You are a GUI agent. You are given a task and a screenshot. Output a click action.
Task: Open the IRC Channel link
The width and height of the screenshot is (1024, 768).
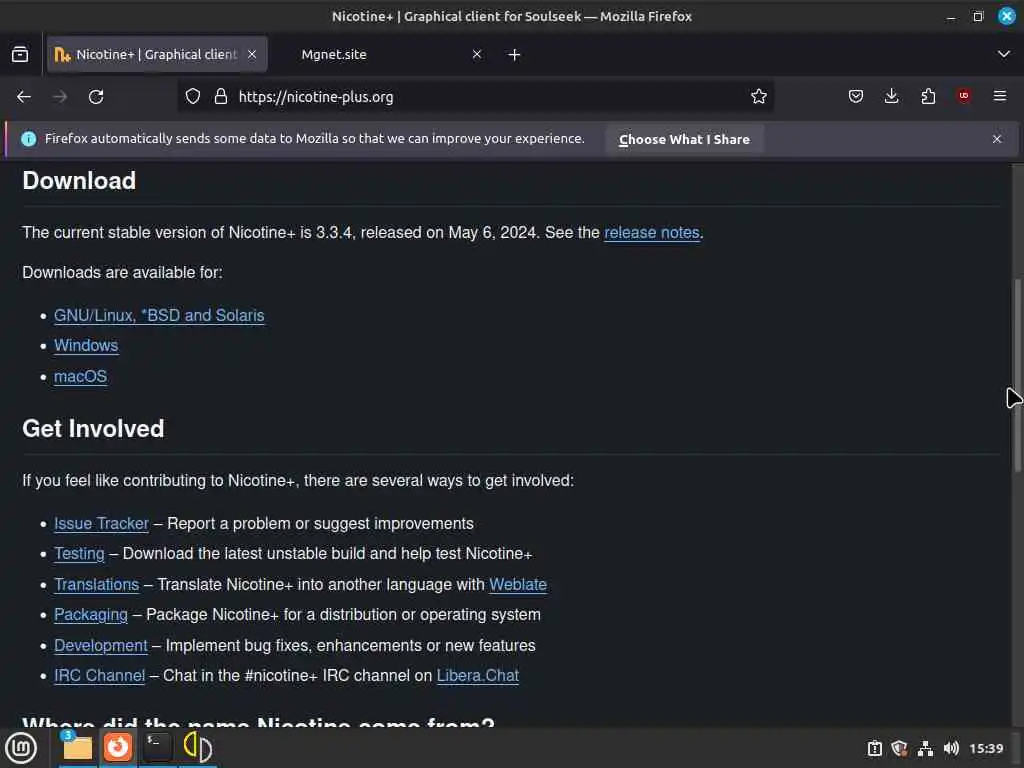pyautogui.click(x=99, y=675)
